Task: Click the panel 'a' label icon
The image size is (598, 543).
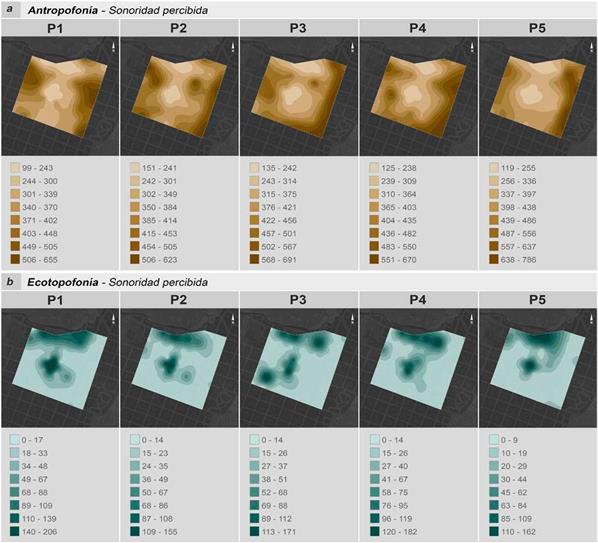Action: pos(10,10)
